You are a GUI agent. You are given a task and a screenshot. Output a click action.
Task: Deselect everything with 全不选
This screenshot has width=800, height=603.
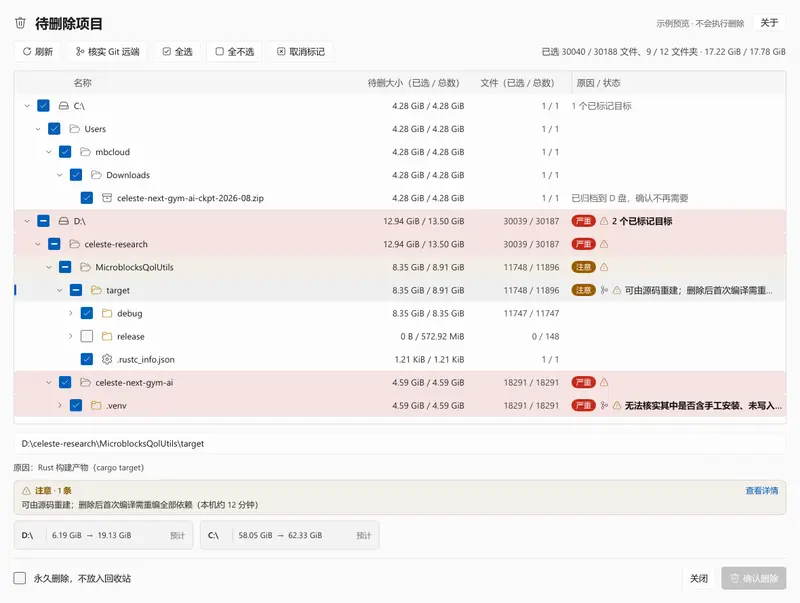click(x=234, y=52)
